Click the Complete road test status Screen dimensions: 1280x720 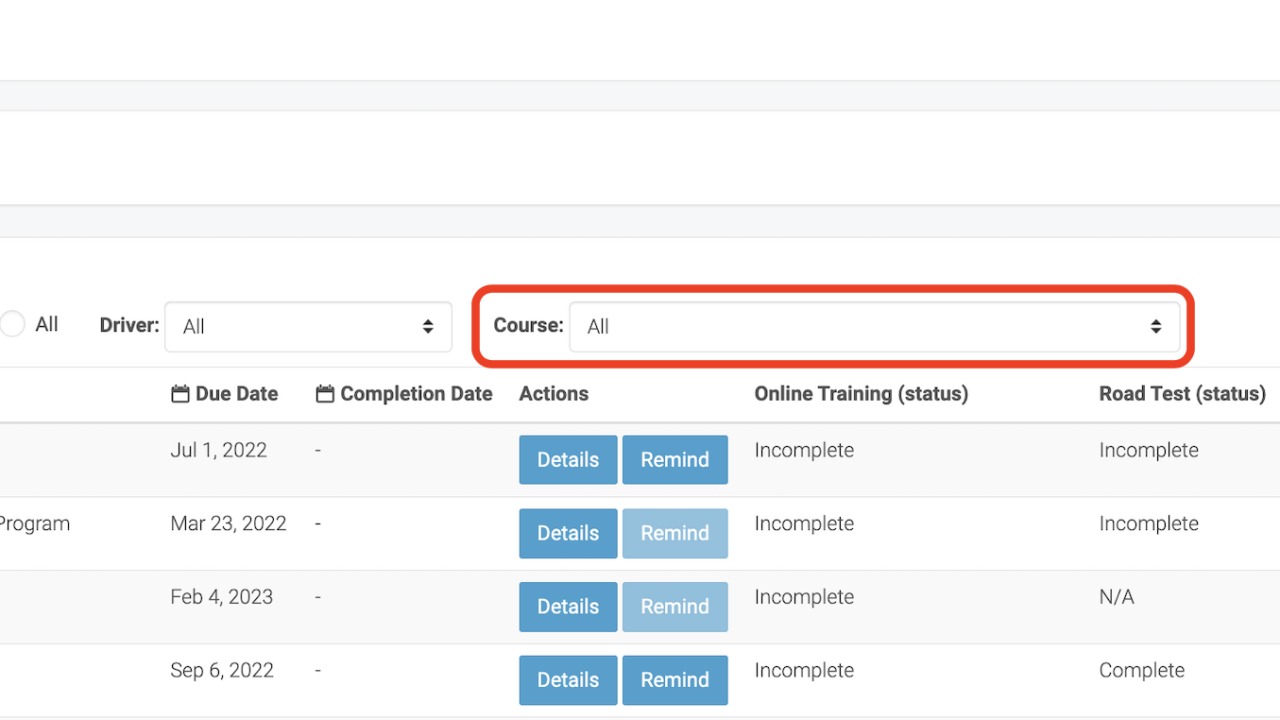pos(1141,670)
